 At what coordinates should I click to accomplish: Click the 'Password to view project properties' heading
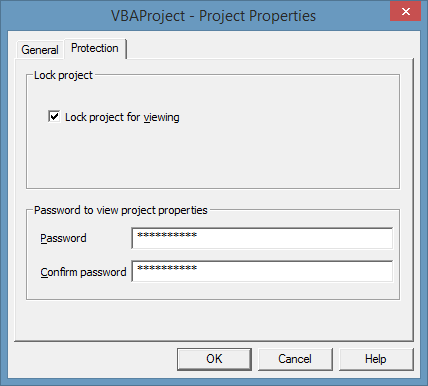(121, 210)
